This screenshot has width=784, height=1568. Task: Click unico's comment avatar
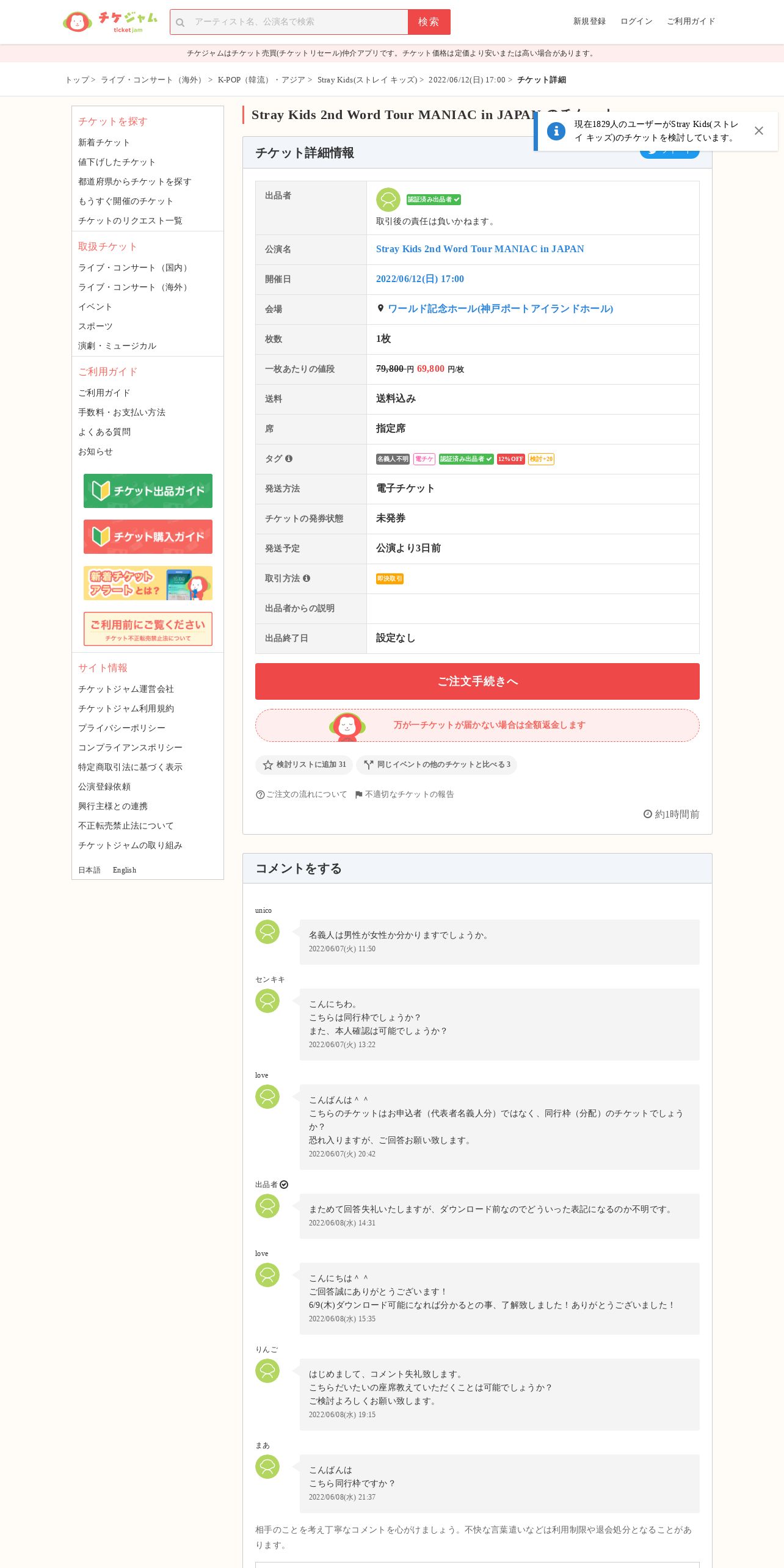(267, 932)
